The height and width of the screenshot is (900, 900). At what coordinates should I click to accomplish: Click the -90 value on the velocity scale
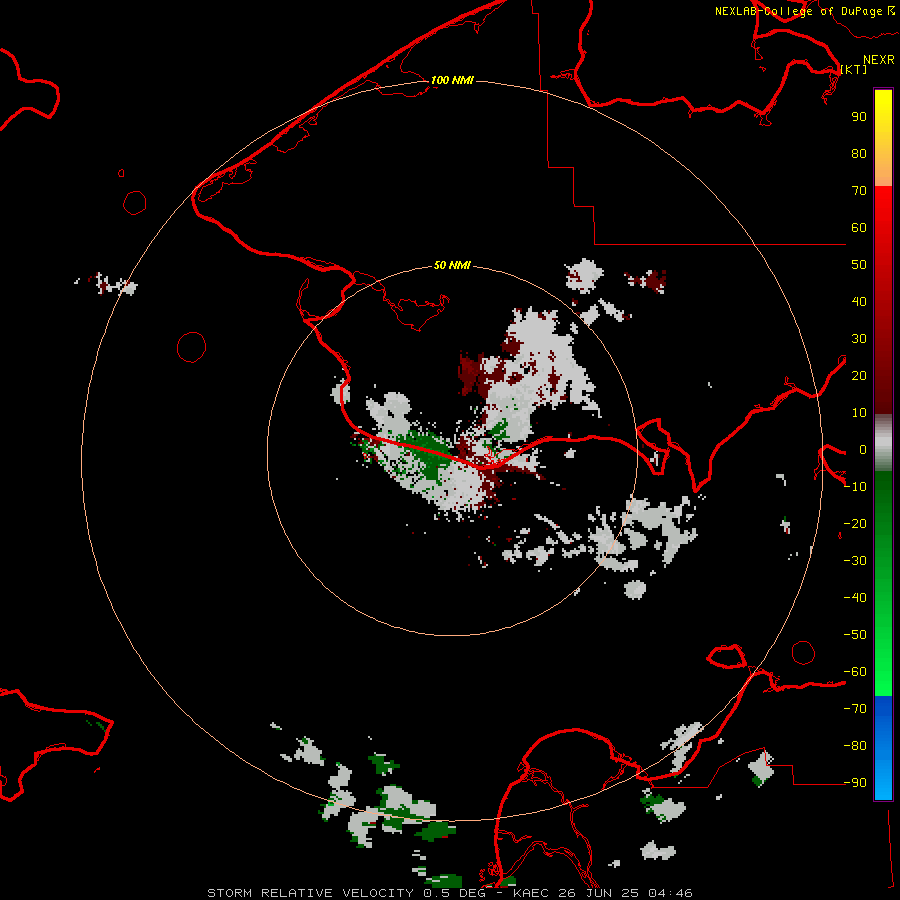(855, 782)
